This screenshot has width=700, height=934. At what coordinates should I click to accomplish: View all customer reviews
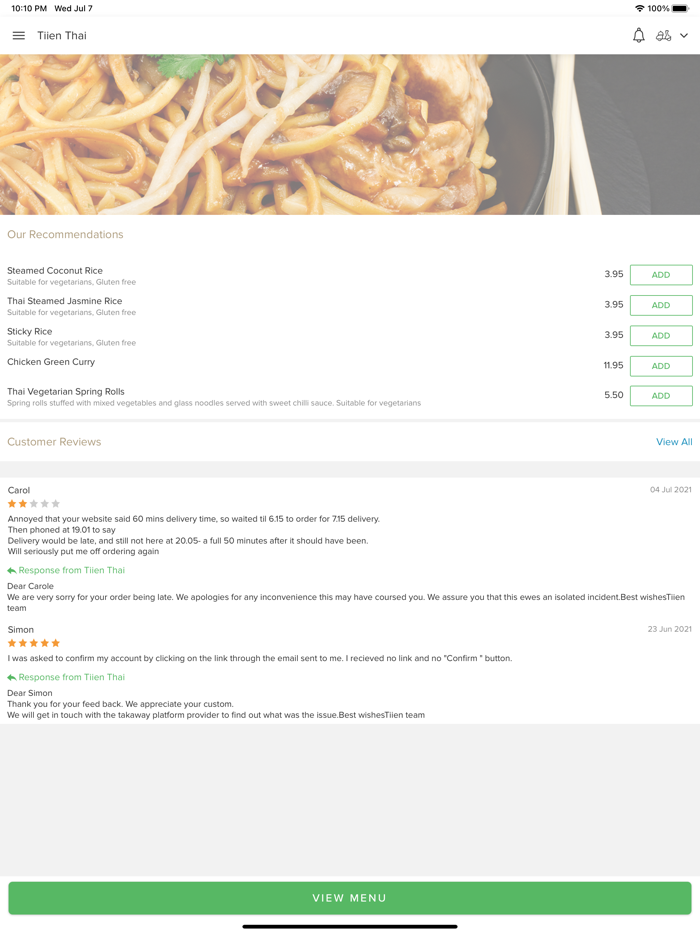point(674,442)
